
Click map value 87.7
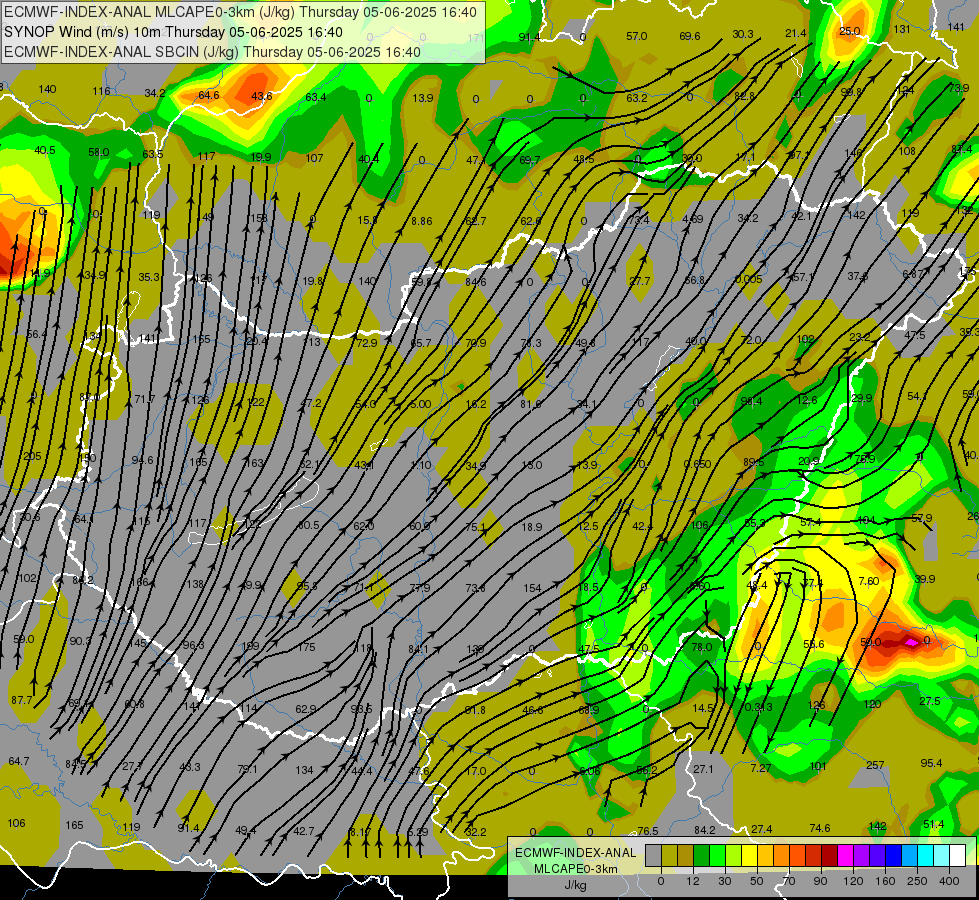pyautogui.click(x=22, y=700)
